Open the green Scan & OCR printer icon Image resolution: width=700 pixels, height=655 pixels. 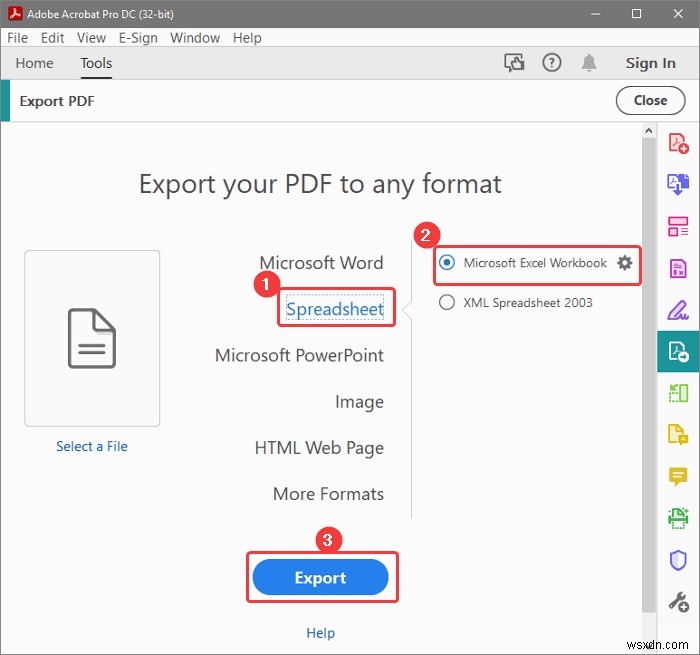678,518
